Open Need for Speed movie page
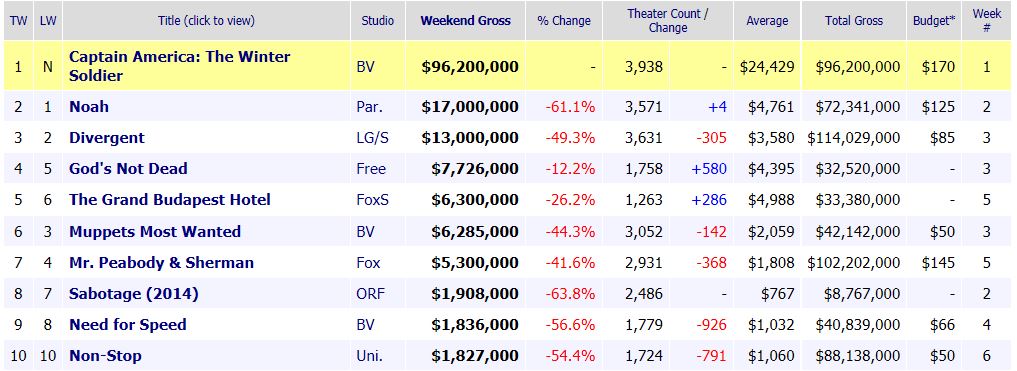This screenshot has height=371, width=1017. click(x=128, y=325)
